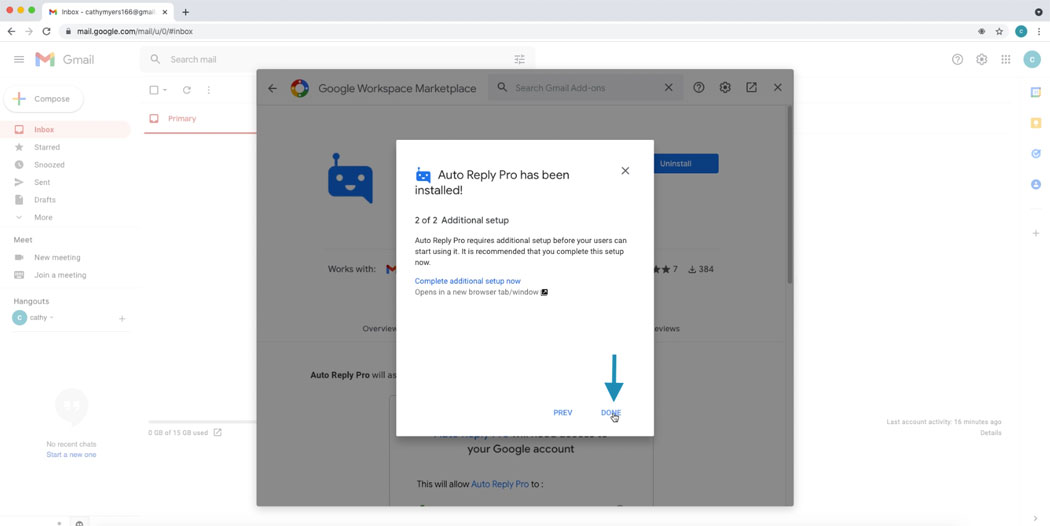
Task: Open Gmail Support help icon
Action: click(958, 60)
